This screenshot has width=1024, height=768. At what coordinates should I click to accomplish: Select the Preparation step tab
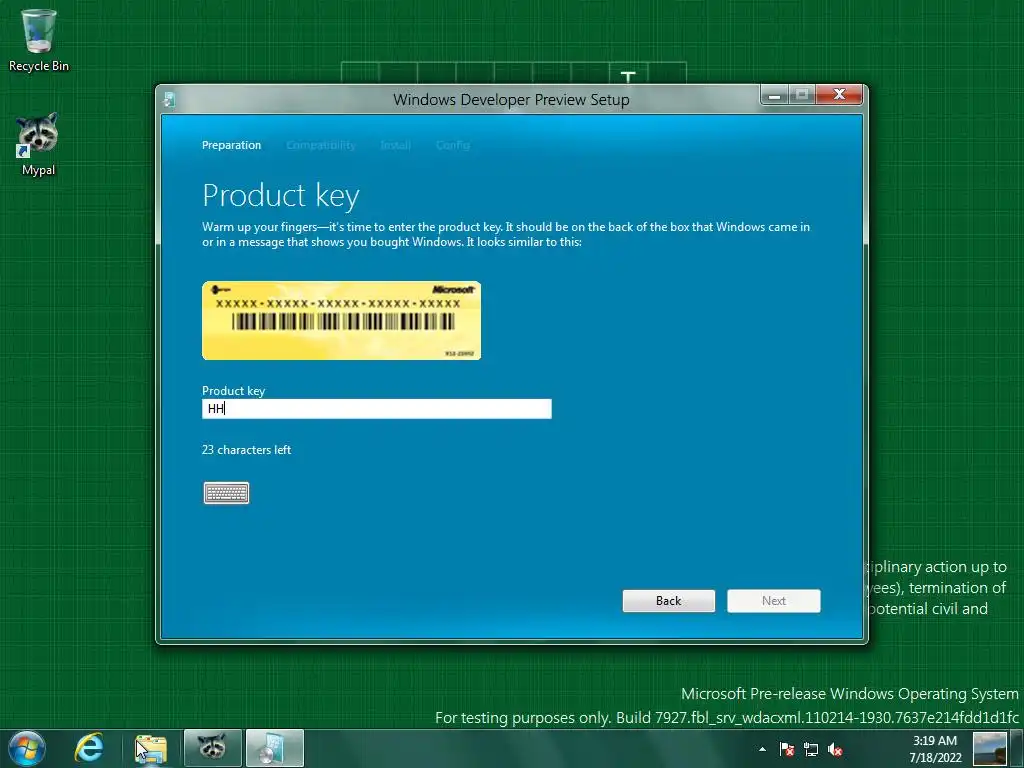point(231,145)
